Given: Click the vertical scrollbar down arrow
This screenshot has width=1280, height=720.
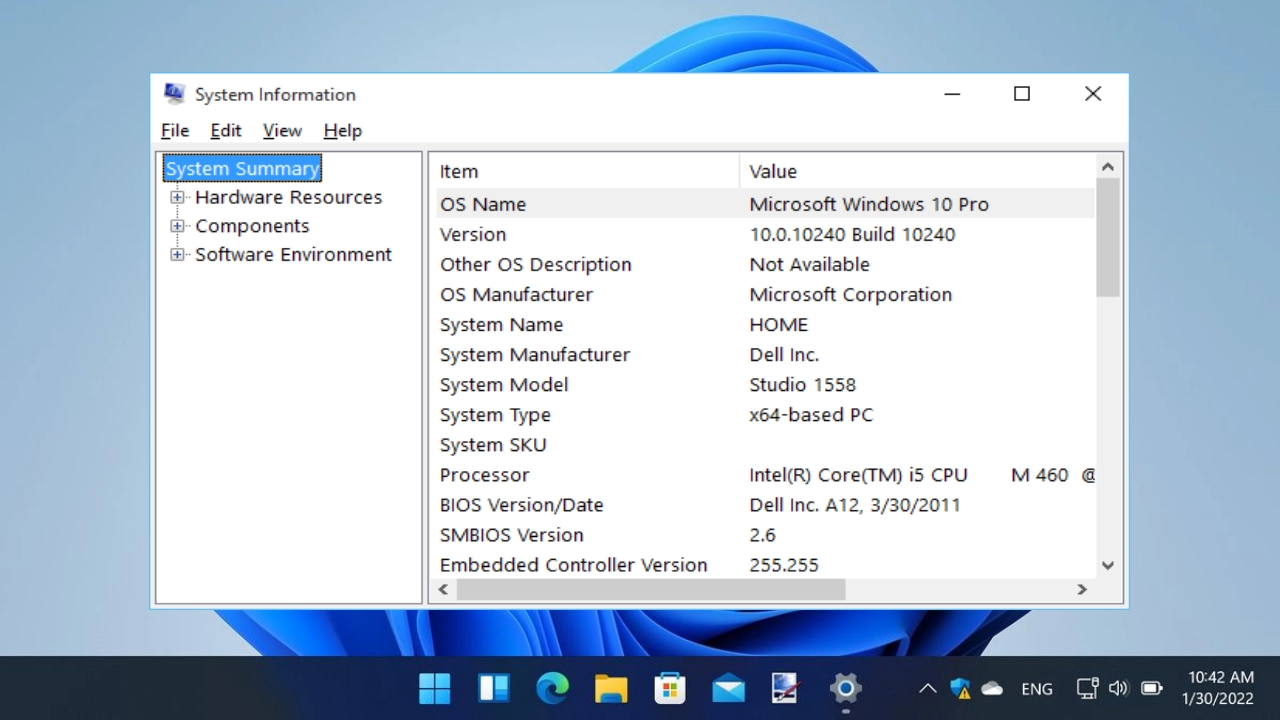Looking at the screenshot, I should coord(1108,565).
